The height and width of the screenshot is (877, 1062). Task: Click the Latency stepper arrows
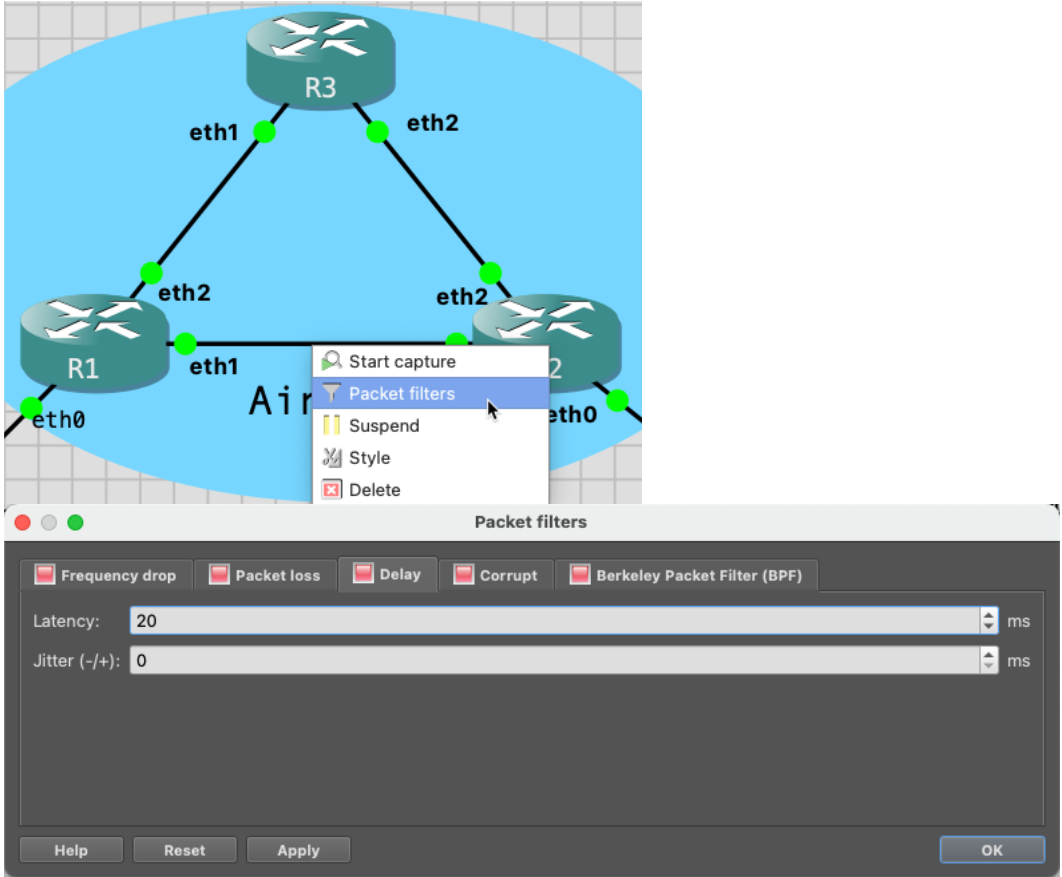click(x=989, y=621)
